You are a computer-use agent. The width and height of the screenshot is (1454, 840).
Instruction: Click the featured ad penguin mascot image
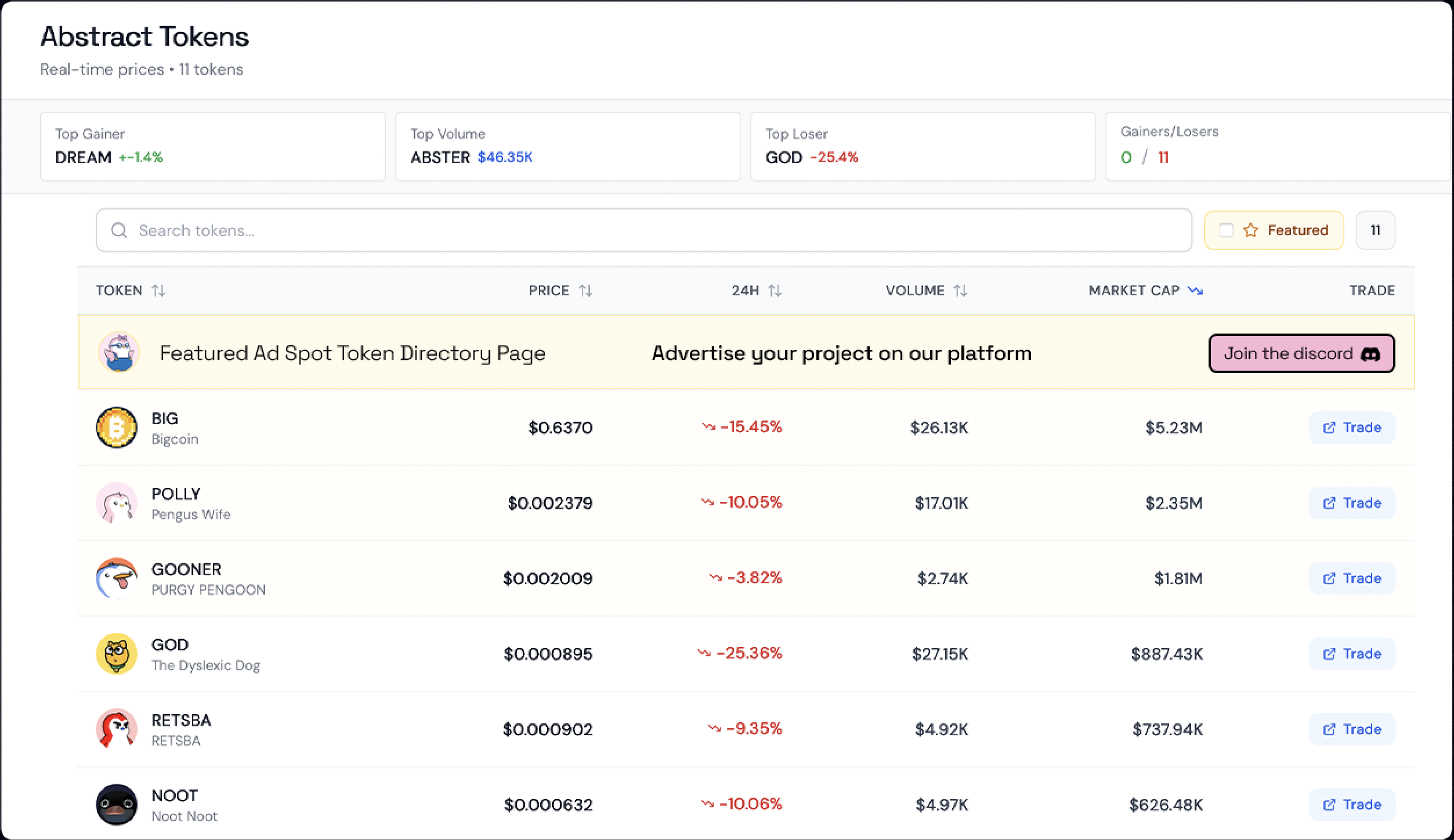(x=118, y=352)
